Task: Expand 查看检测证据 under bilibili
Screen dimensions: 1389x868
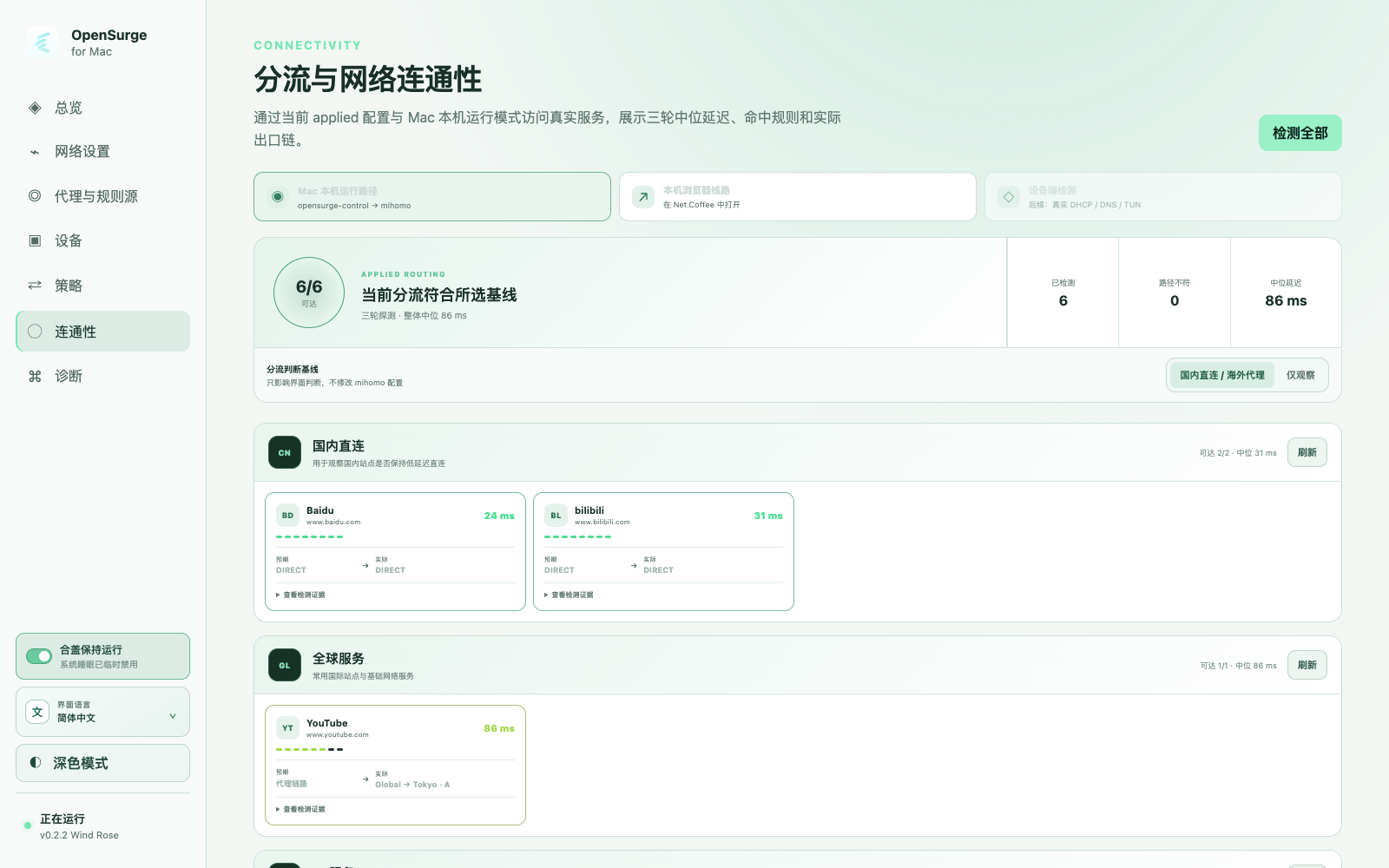Action: (x=569, y=595)
